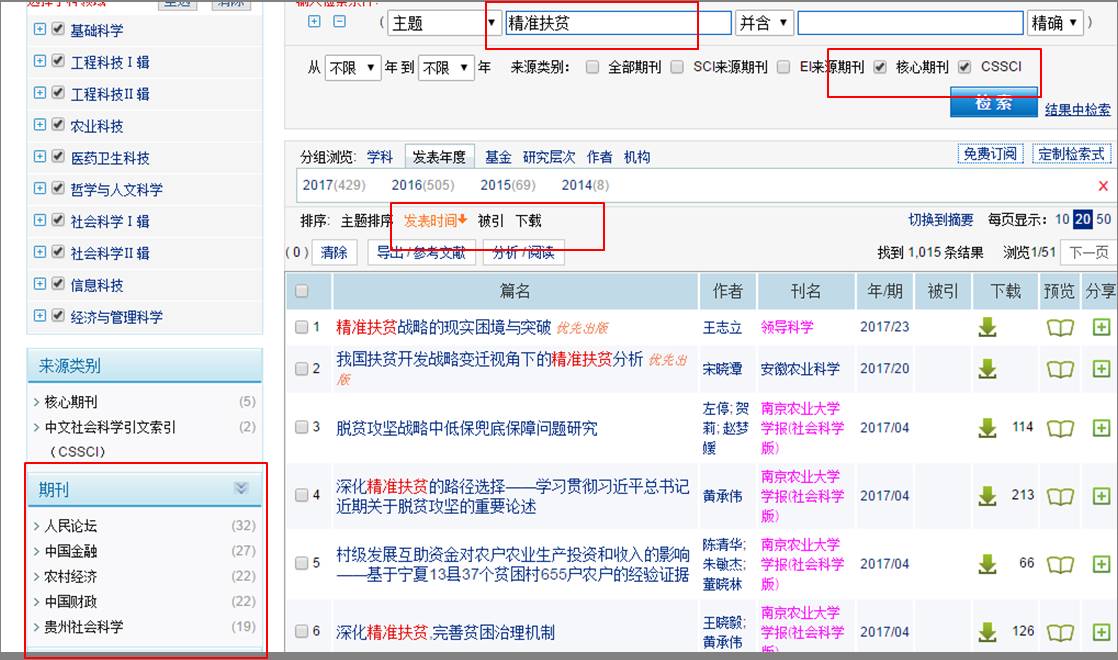Expand the 工程科技 I 辑 subject tree node

[x=40, y=61]
